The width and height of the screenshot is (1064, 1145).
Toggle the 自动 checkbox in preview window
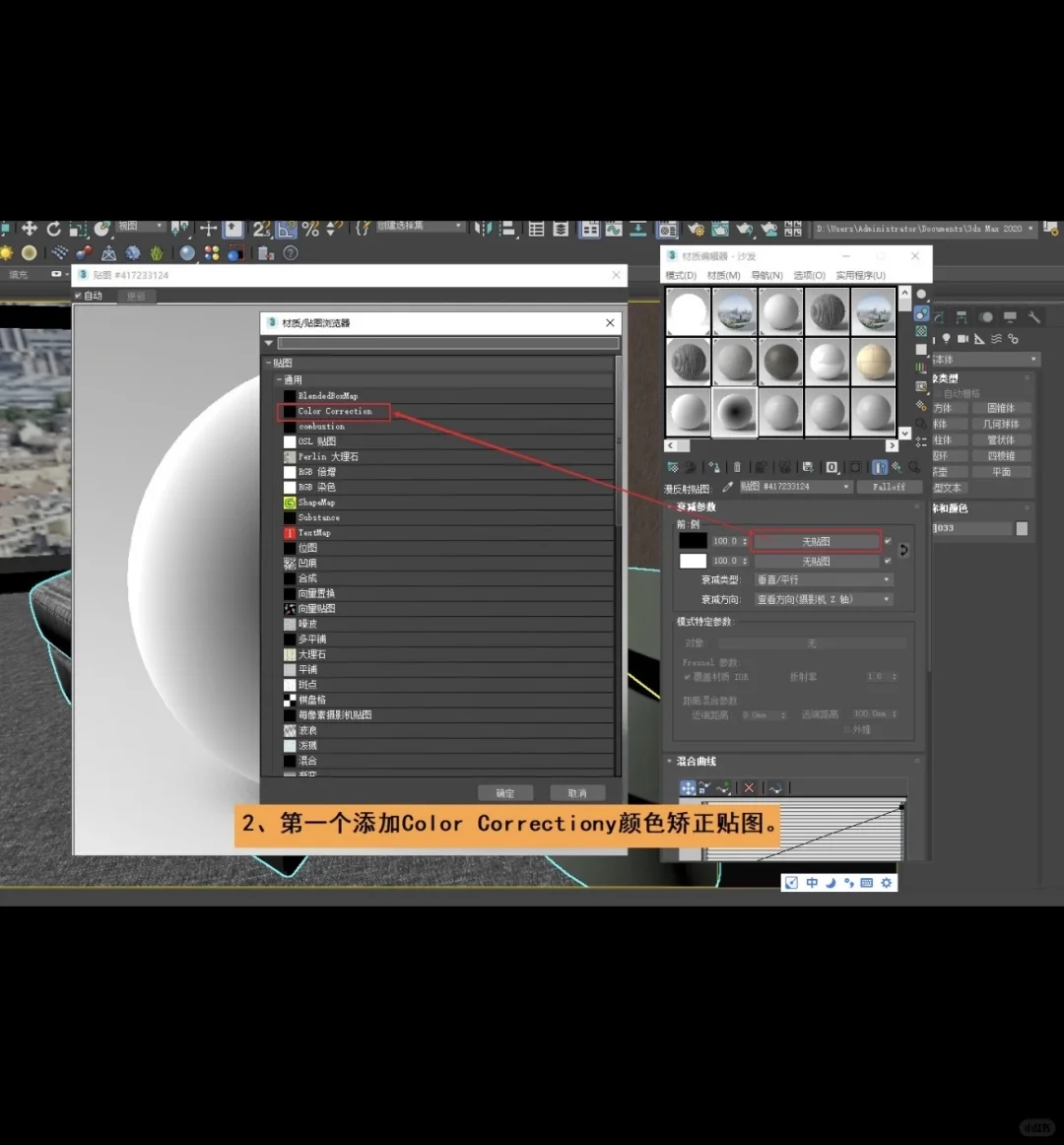tap(78, 296)
